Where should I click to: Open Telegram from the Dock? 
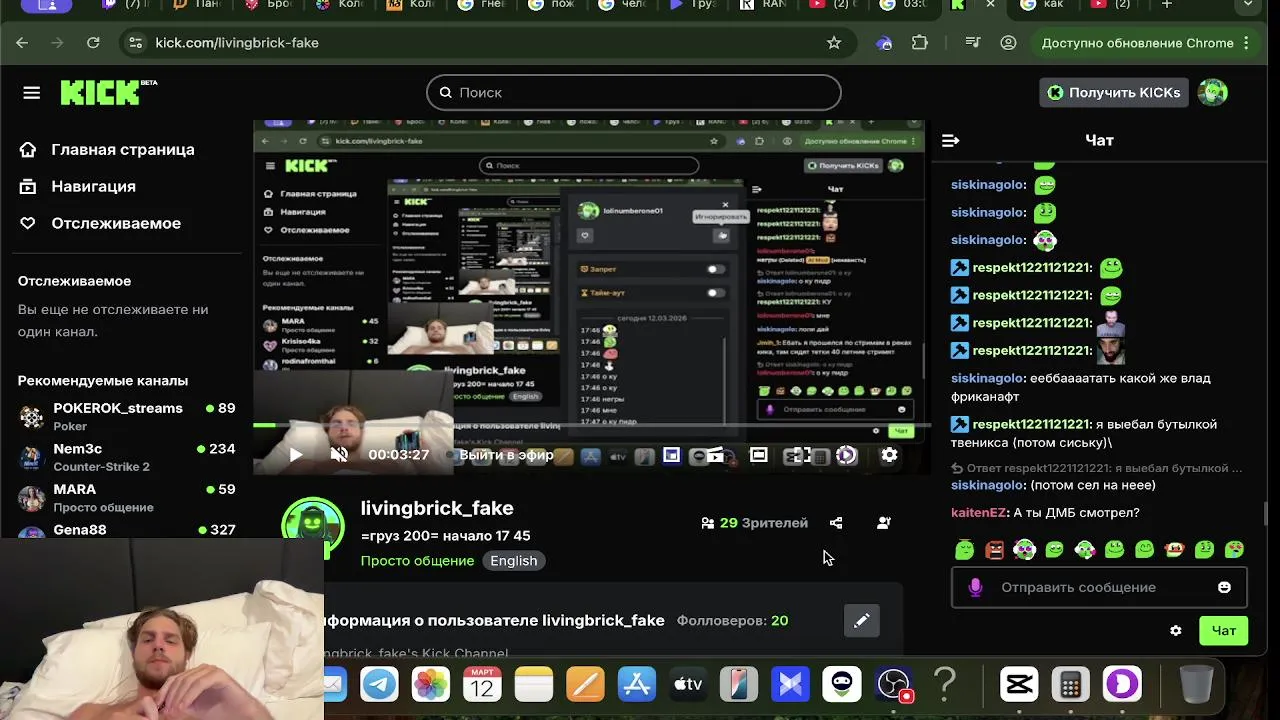[x=379, y=685]
